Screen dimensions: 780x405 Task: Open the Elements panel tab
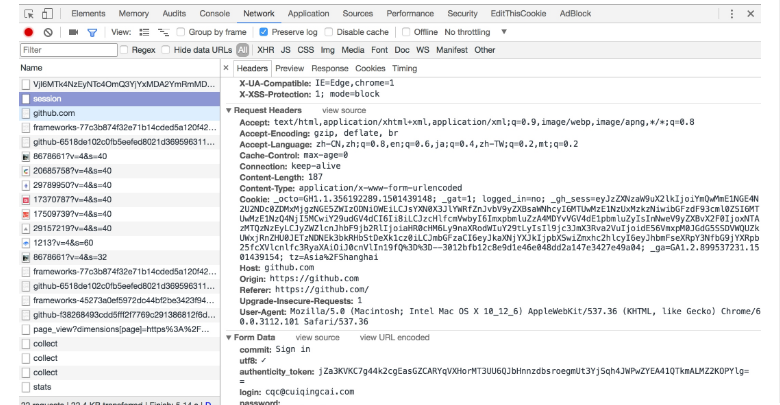point(88,14)
